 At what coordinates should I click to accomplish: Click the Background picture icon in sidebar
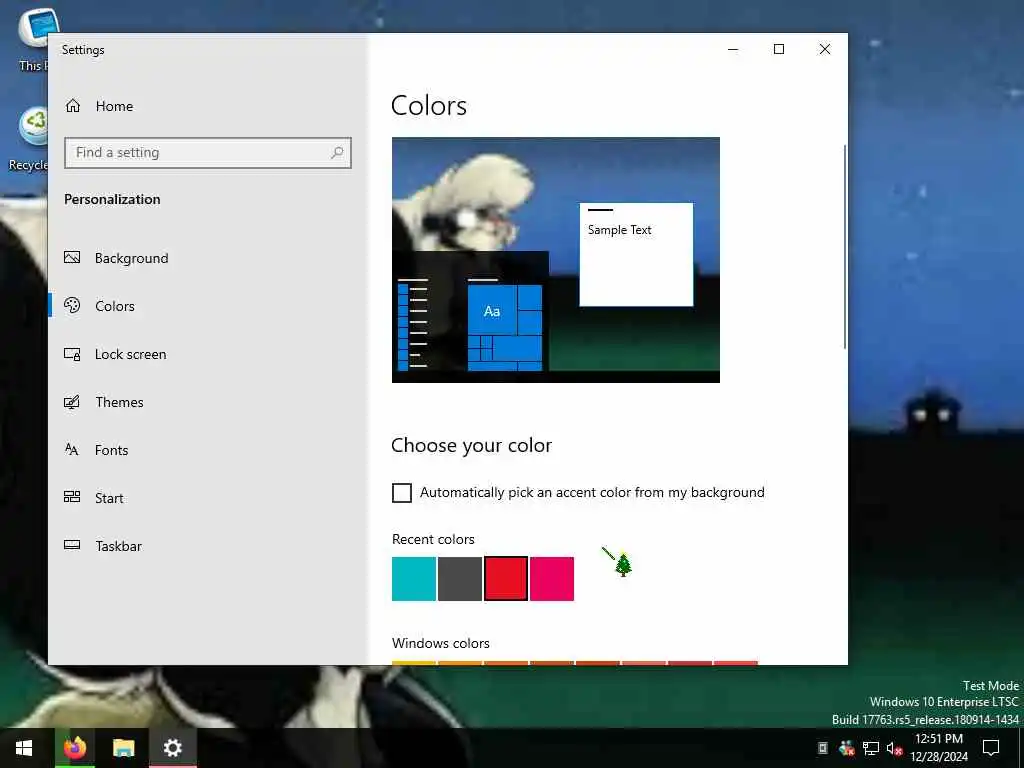(72, 257)
